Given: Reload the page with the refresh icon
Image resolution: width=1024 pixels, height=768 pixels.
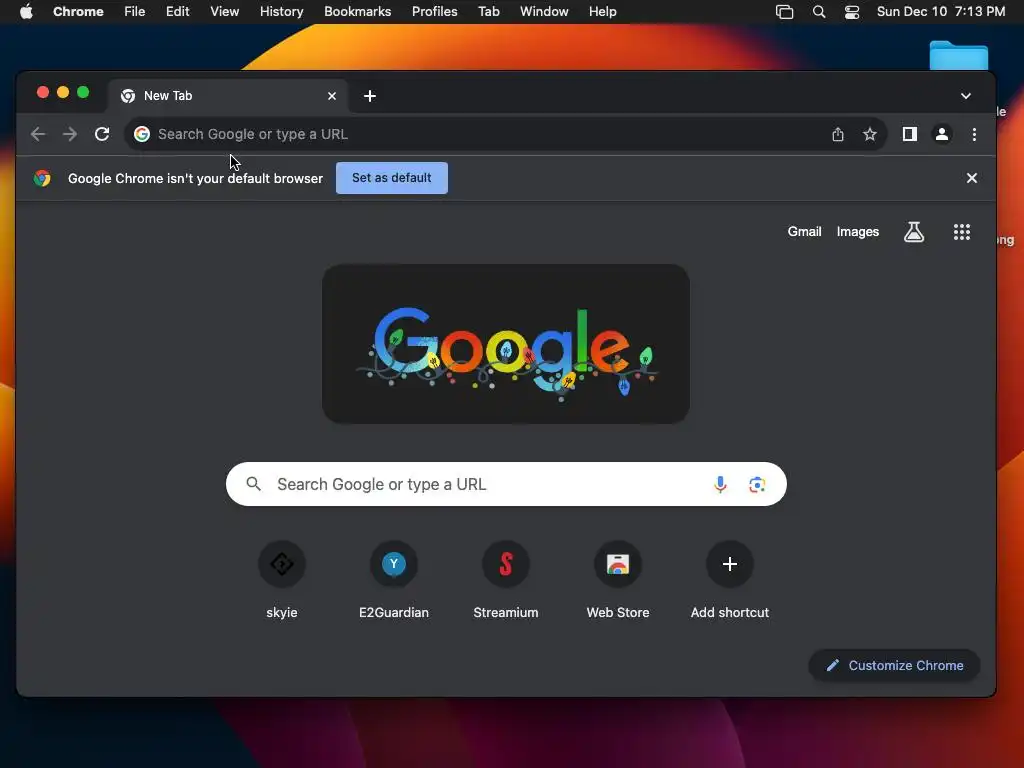Looking at the screenshot, I should coord(102,135).
